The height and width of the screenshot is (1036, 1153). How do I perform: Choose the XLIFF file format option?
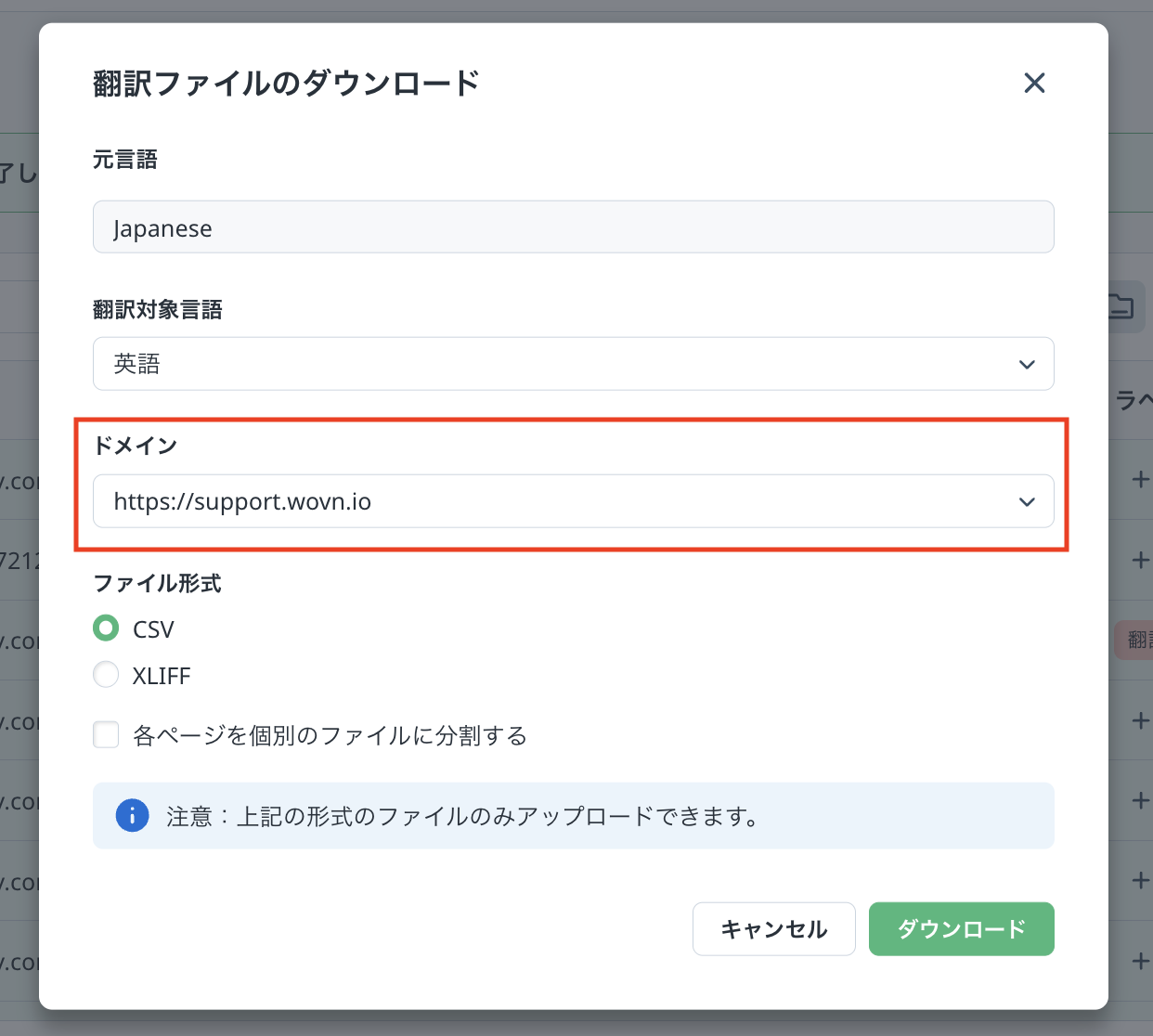point(106,675)
